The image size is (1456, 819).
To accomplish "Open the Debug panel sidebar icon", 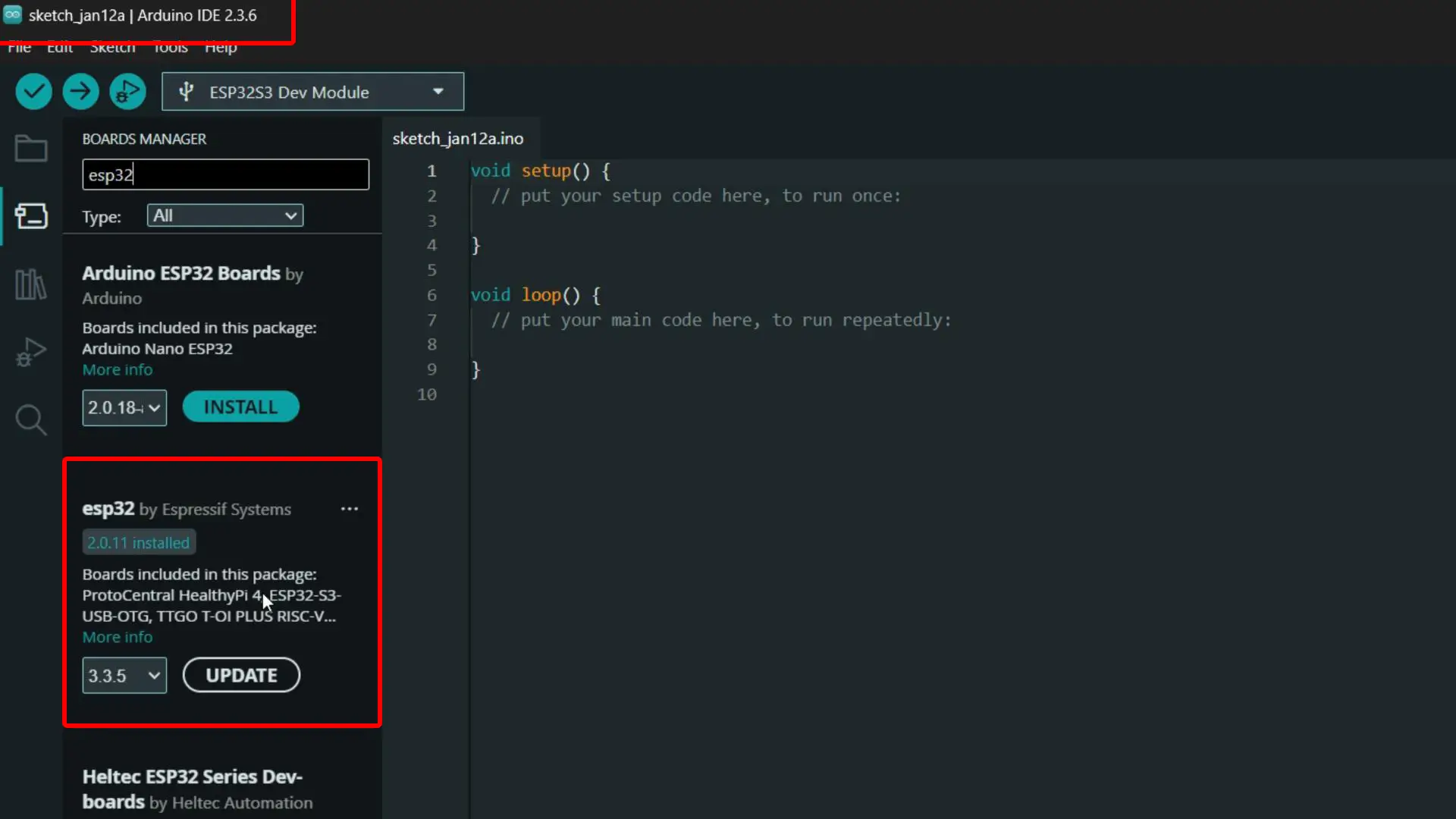I will (31, 353).
